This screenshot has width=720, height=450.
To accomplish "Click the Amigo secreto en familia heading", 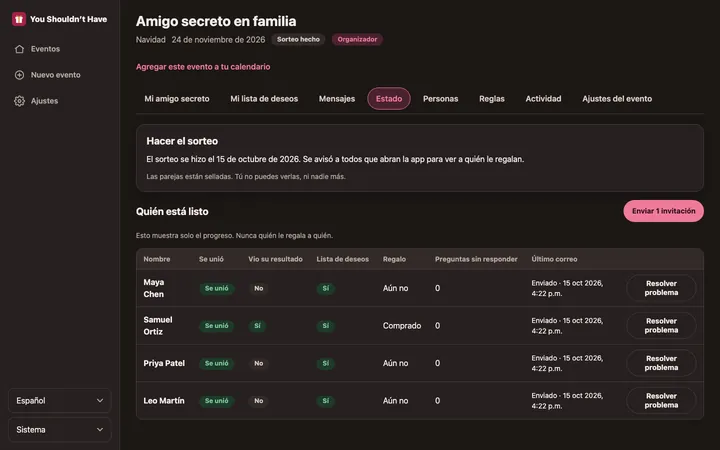I will tap(216, 21).
